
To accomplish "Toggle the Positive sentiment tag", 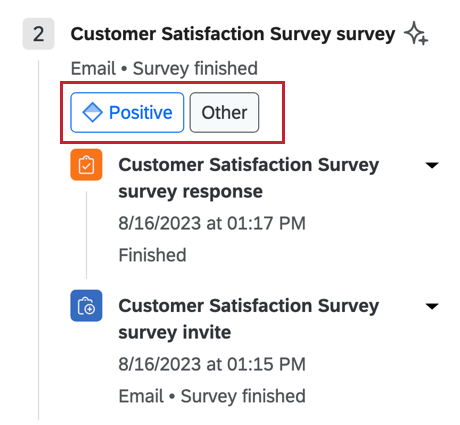I will 127,112.
